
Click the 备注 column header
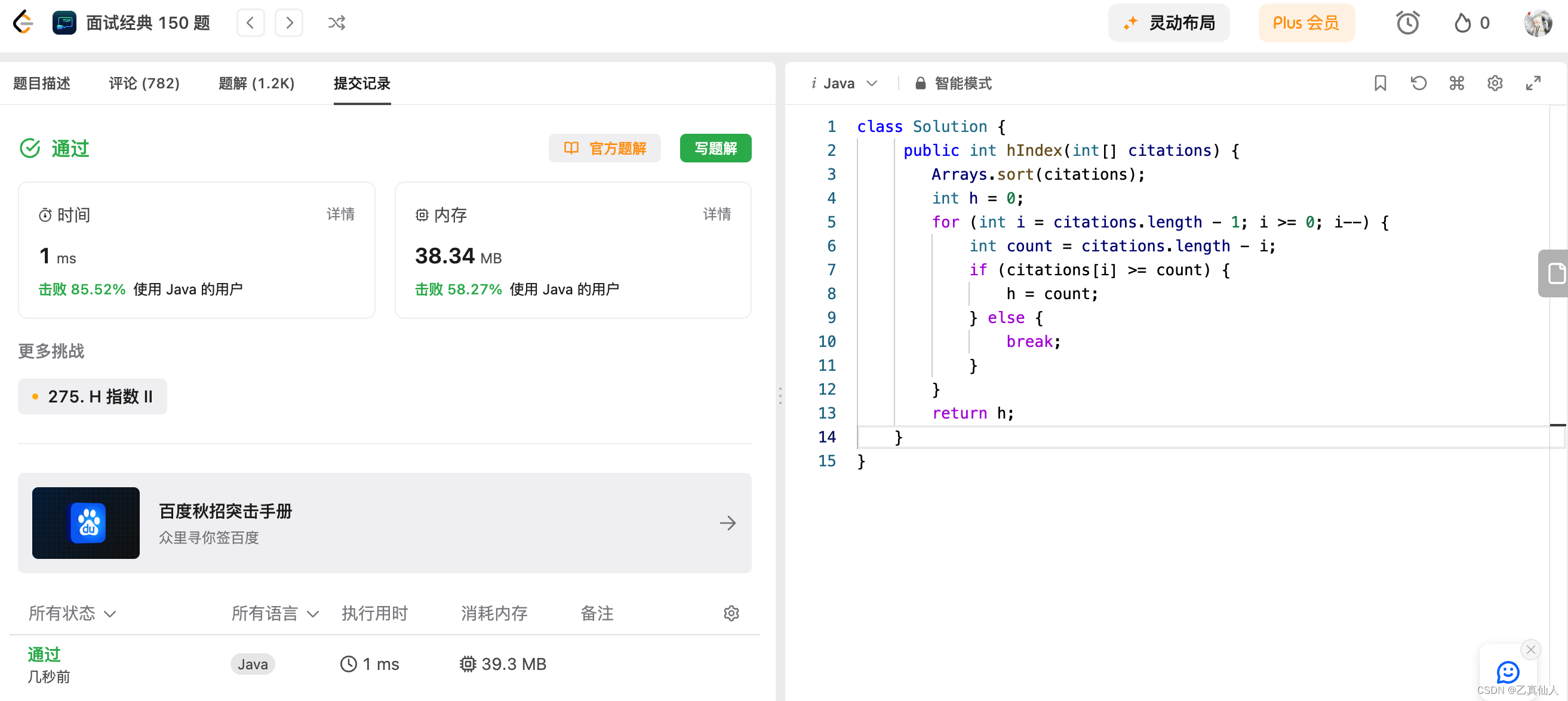597,613
